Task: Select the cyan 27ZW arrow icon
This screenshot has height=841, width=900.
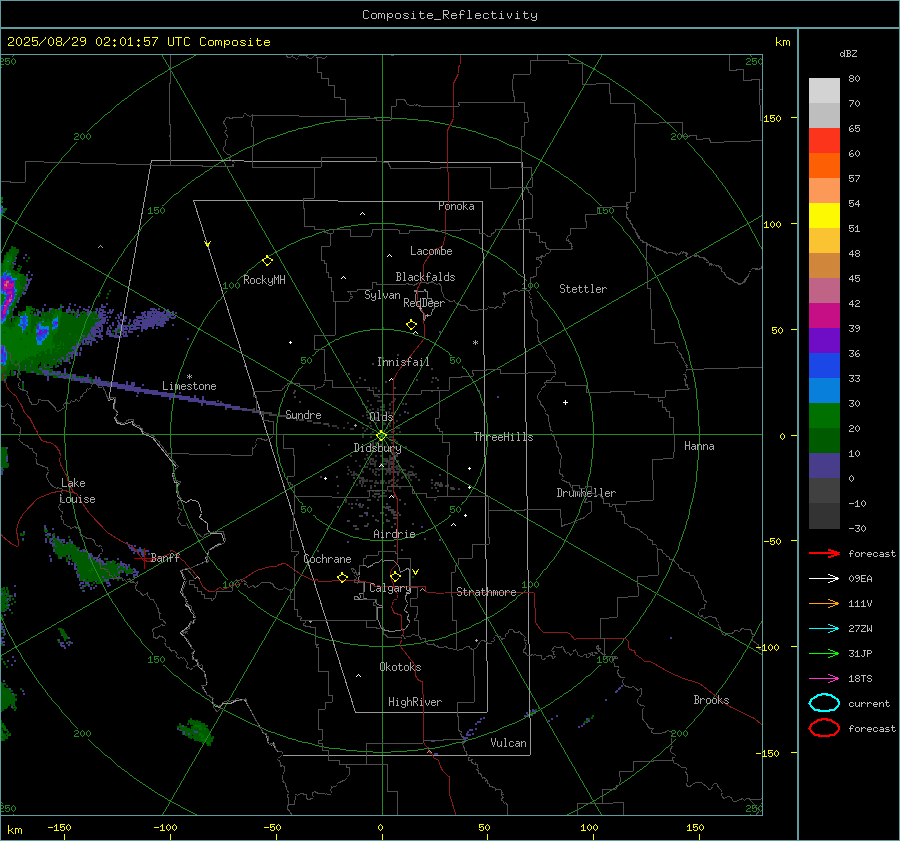Action: coord(824,629)
